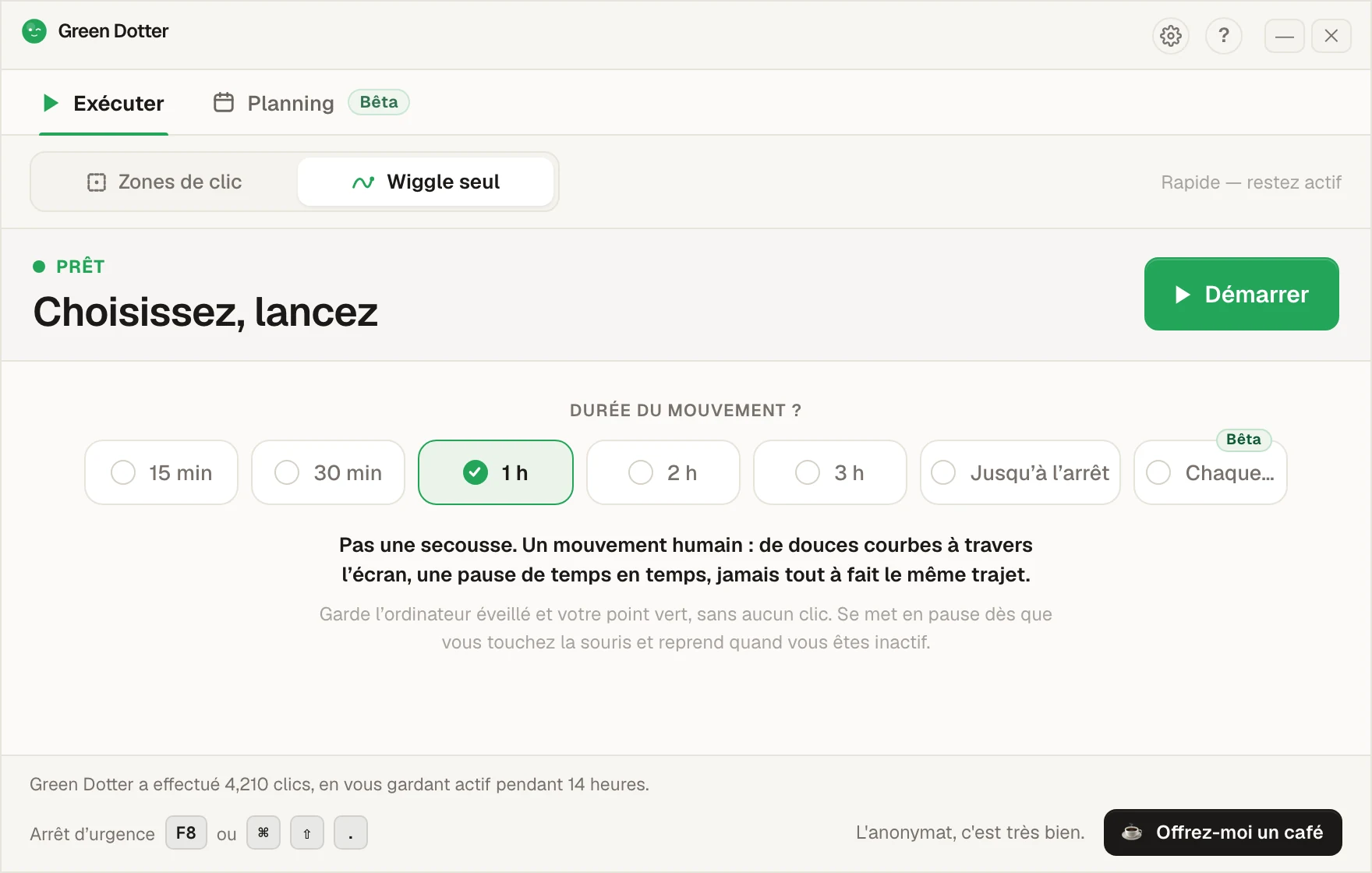Pick the 2 h duration
The height and width of the screenshot is (873, 1372).
tap(663, 472)
